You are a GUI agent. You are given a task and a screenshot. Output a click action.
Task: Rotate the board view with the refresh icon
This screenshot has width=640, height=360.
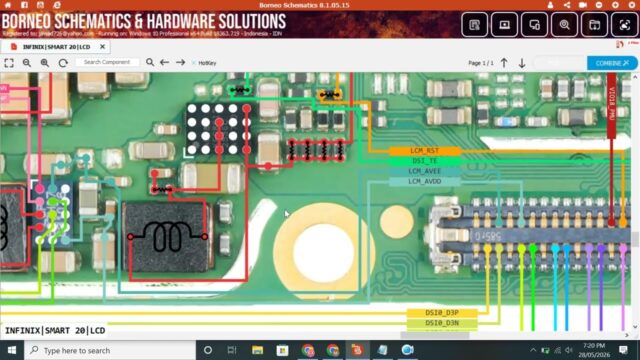pyautogui.click(x=63, y=63)
